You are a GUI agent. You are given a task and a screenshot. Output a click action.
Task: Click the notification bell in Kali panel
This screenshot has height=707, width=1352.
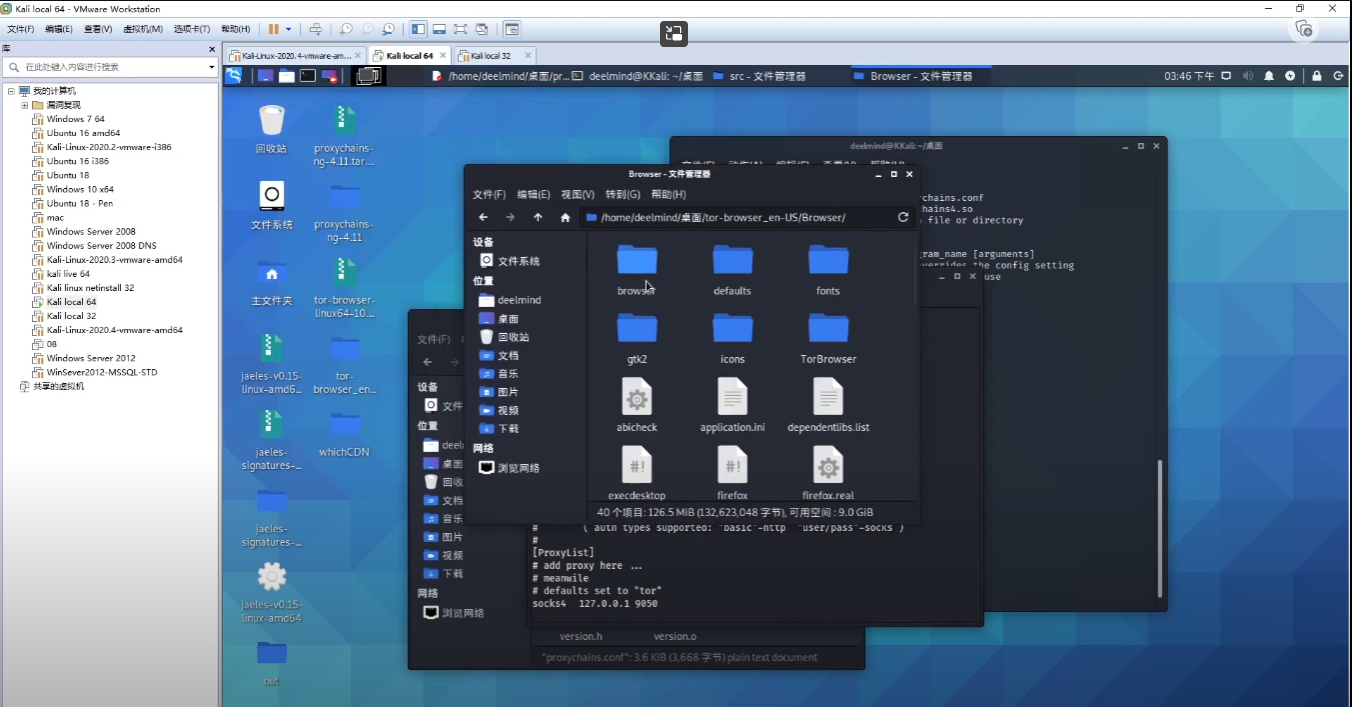1269,76
